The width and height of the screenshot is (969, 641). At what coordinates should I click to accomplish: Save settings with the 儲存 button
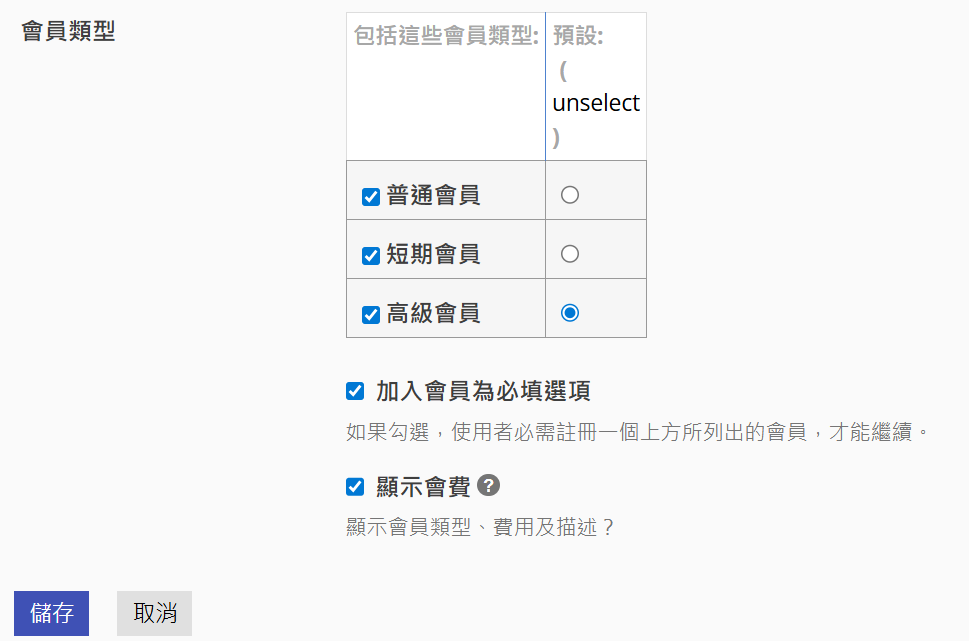(x=51, y=613)
